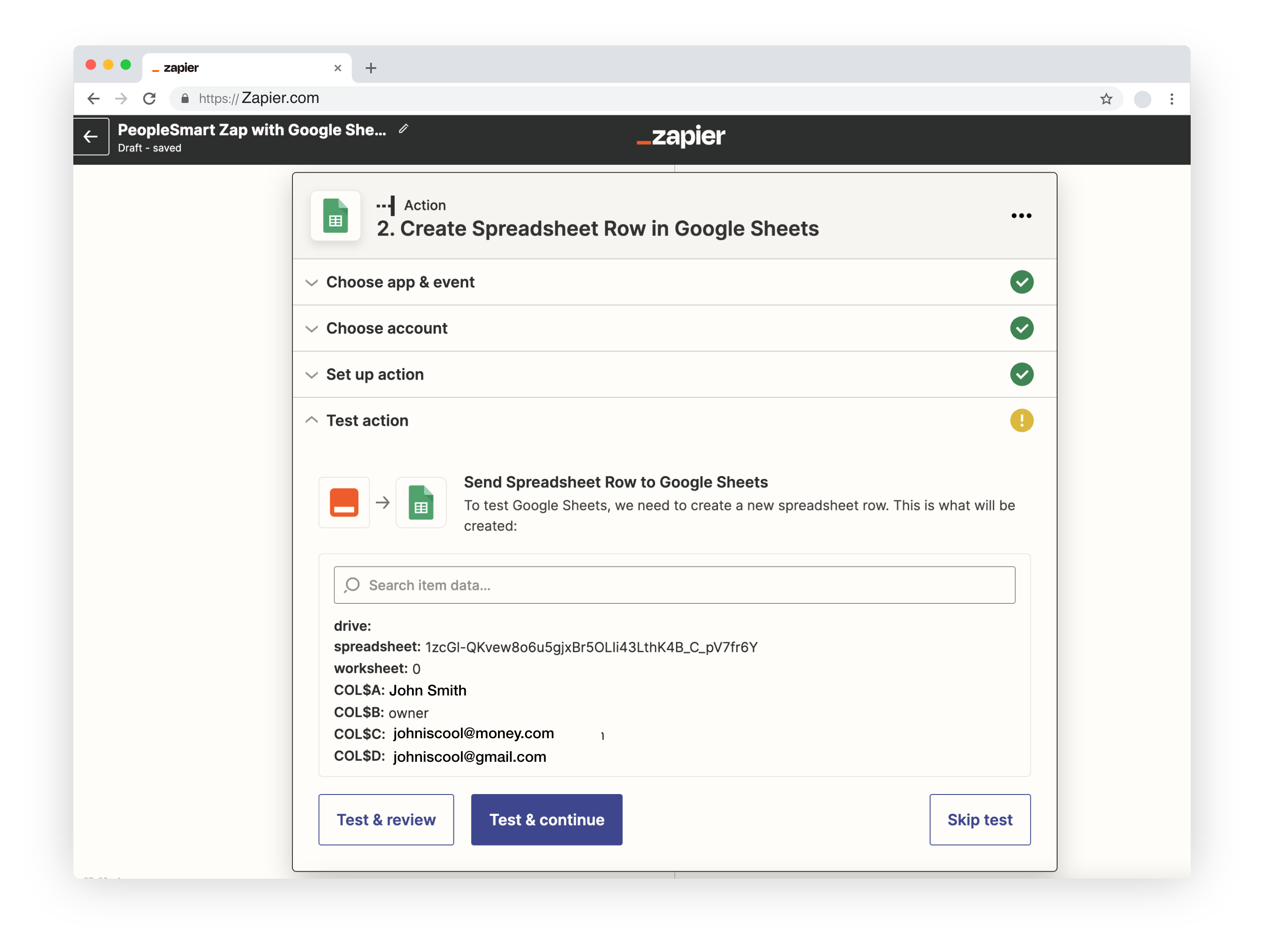This screenshot has height=952, width=1264.
Task: Click the worksheet value 0
Action: [x=416, y=669]
